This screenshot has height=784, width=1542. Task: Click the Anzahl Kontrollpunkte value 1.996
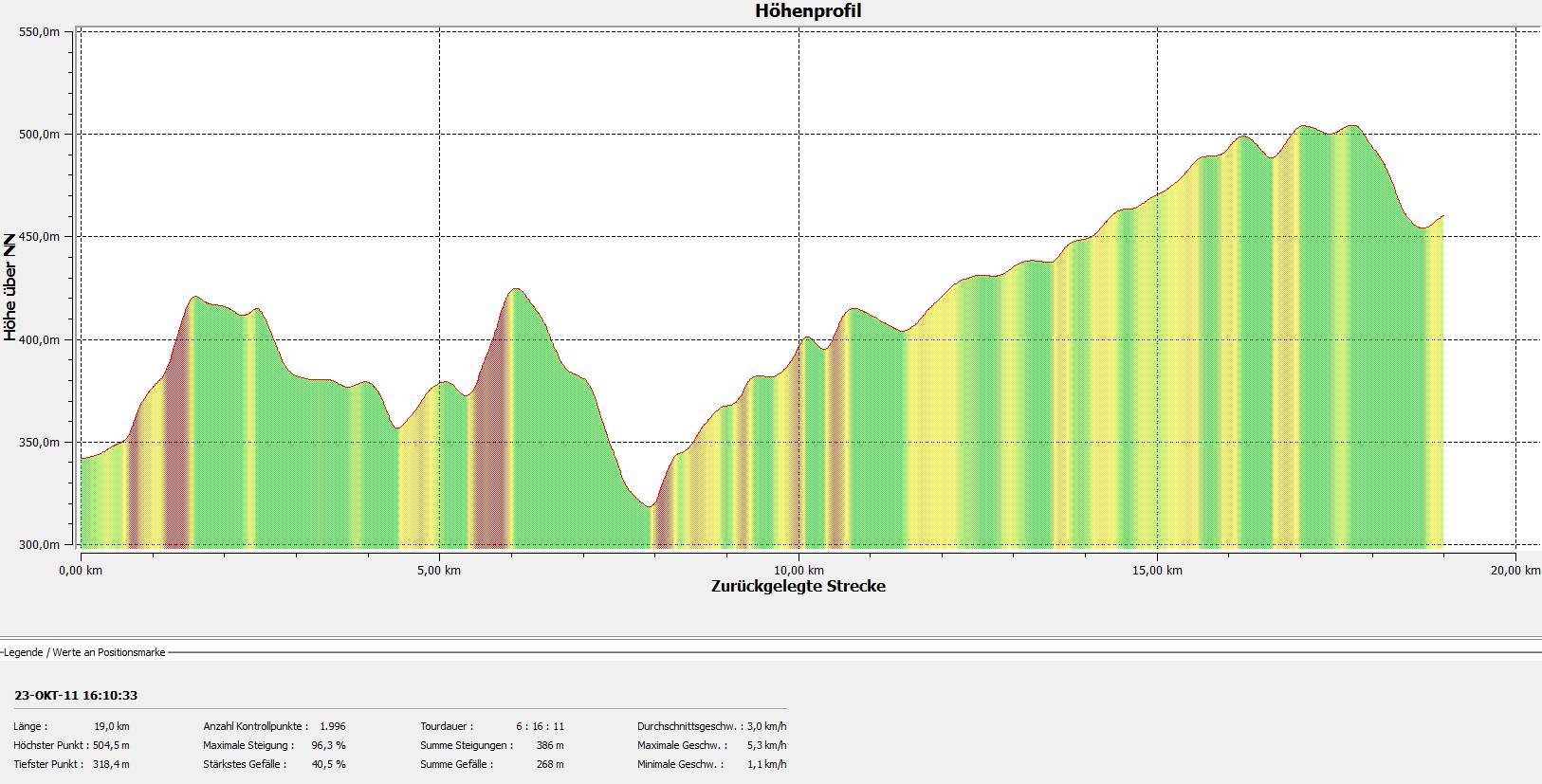[332, 726]
